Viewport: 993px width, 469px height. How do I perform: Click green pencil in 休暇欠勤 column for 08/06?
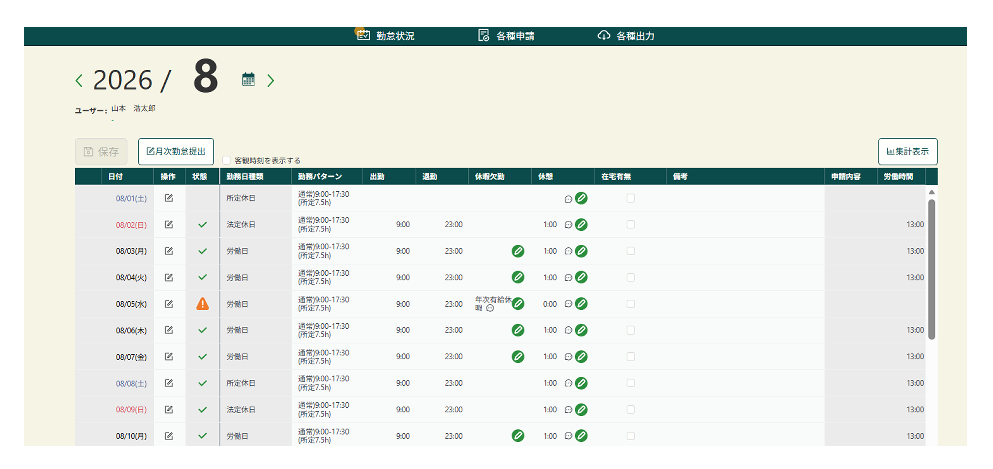518,330
